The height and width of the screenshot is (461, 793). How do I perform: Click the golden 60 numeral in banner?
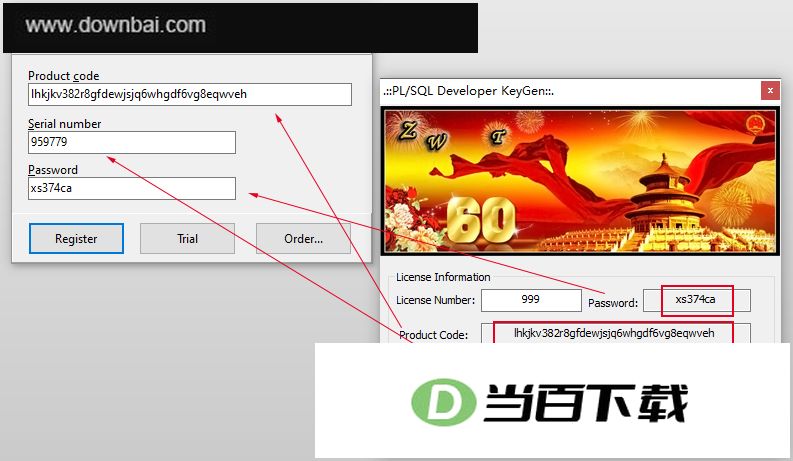coord(480,219)
